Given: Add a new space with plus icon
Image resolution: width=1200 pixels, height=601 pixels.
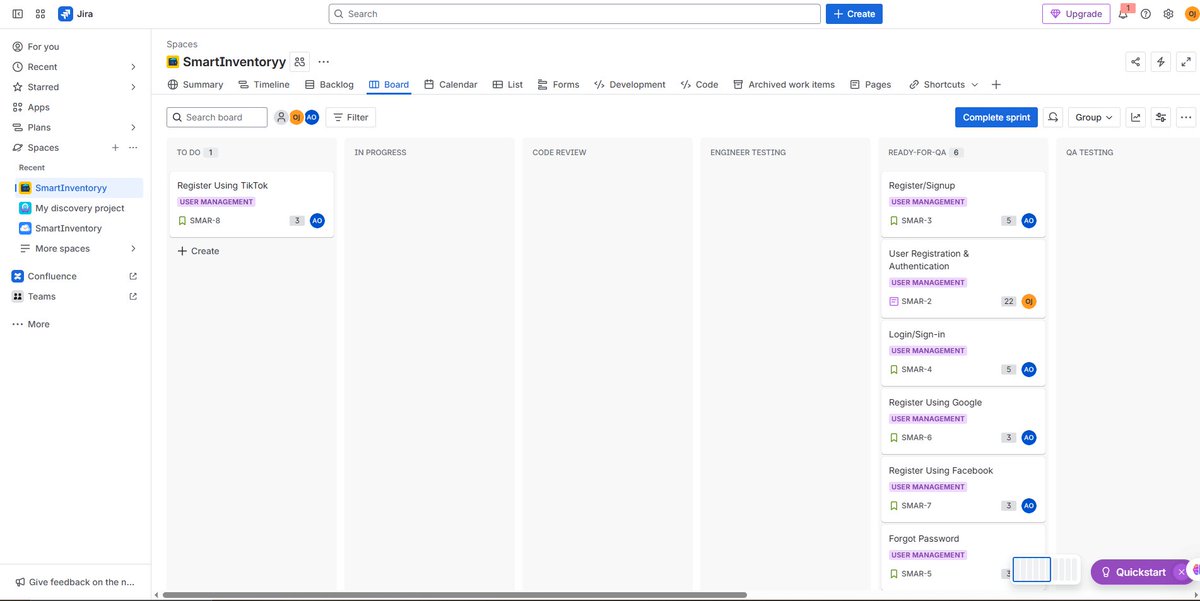Looking at the screenshot, I should pos(115,147).
